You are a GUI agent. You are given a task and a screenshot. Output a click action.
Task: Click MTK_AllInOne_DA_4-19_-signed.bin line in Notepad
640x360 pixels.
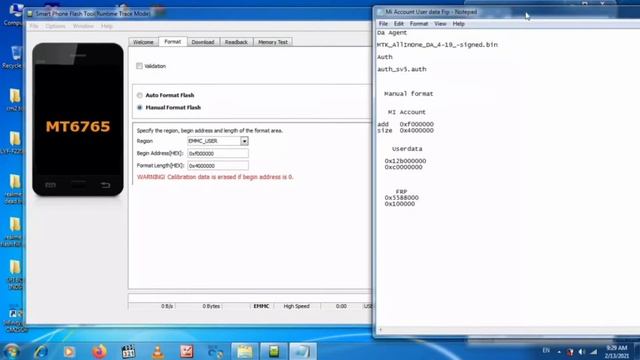437,45
